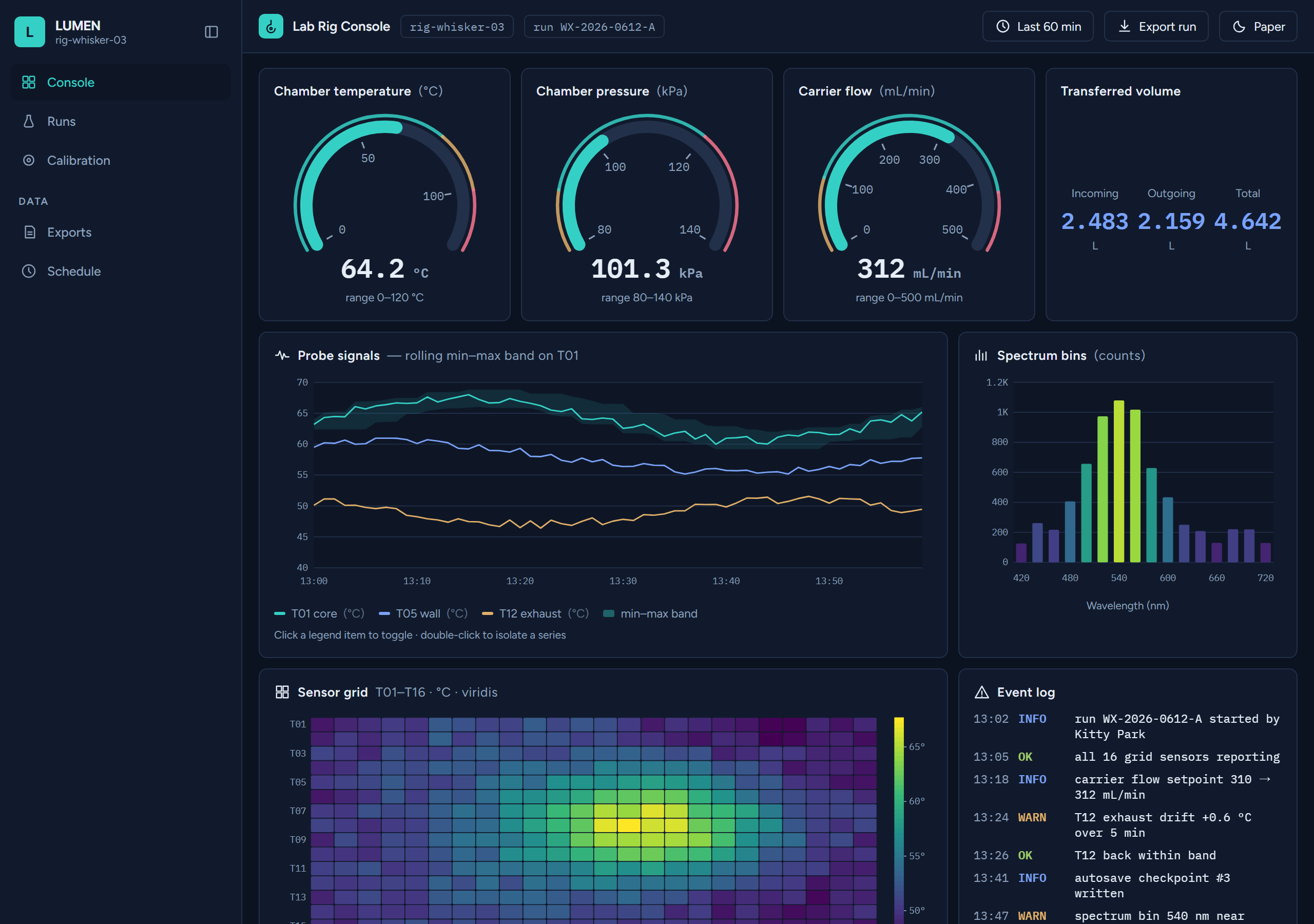Go to Calibration
This screenshot has height=924, width=1314.
click(121, 160)
